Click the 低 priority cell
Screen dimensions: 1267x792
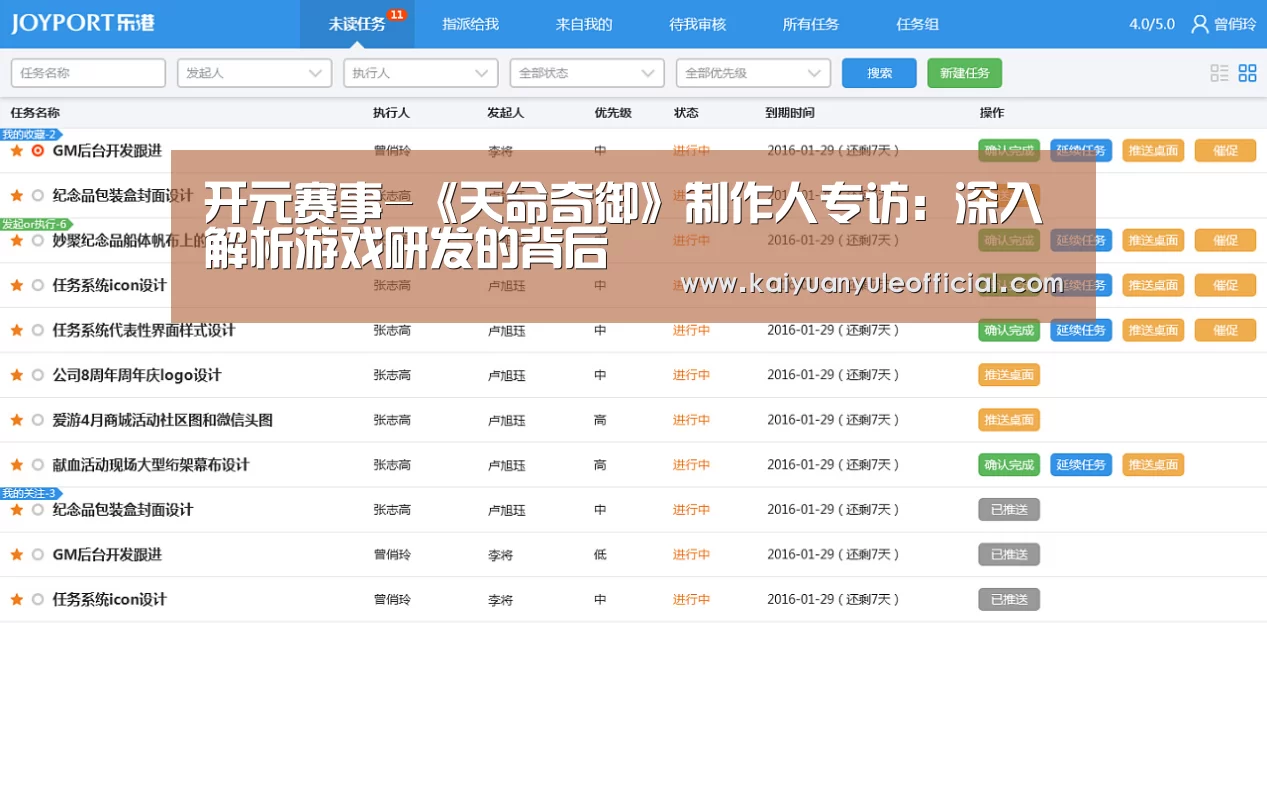click(x=600, y=555)
